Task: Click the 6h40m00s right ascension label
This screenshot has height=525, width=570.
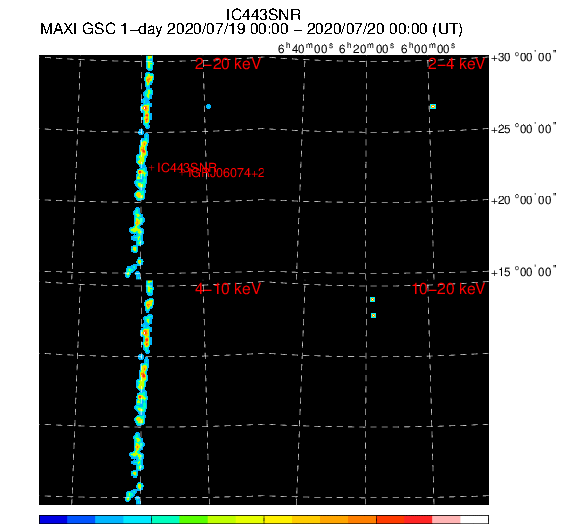Action: (305, 48)
